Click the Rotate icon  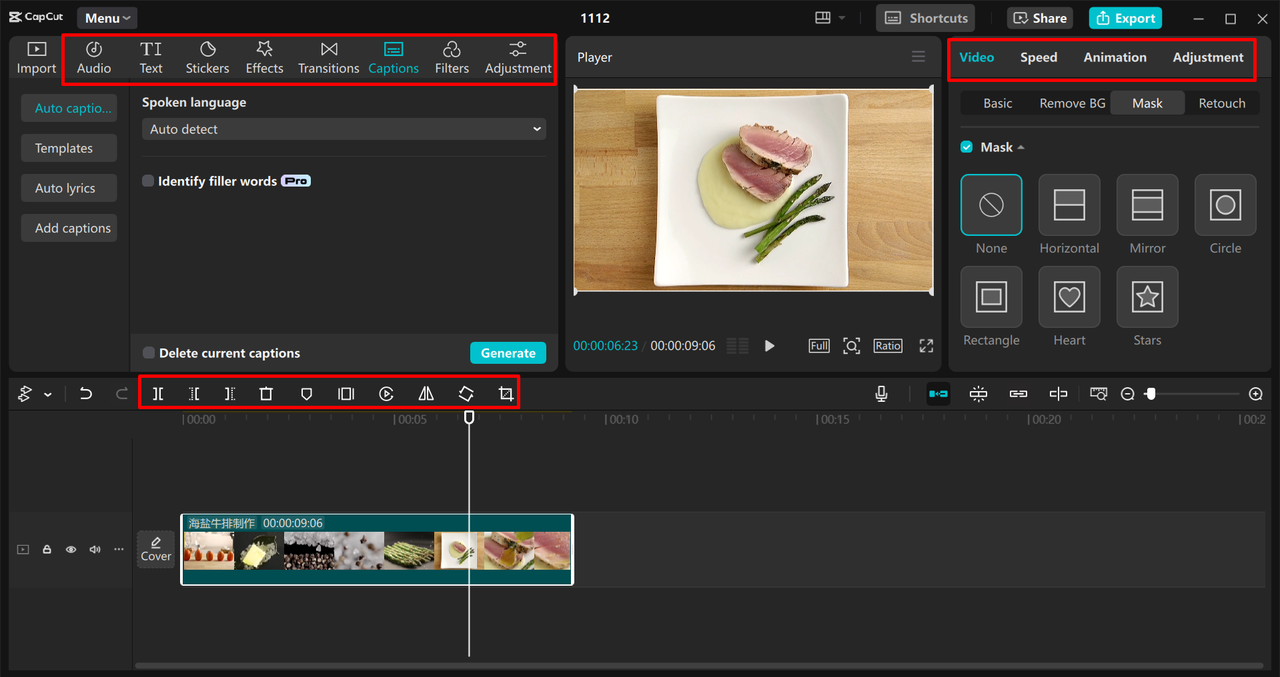[466, 394]
